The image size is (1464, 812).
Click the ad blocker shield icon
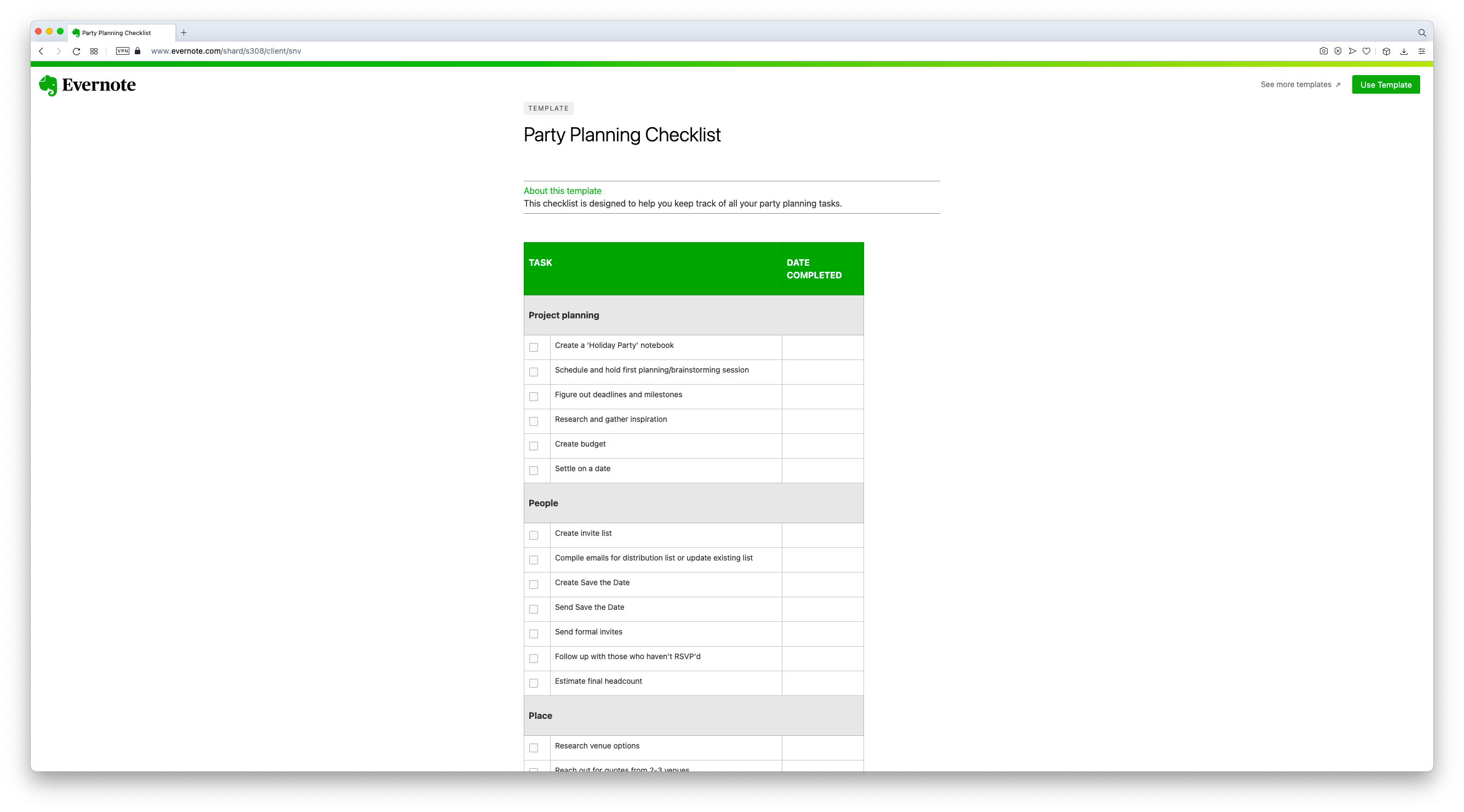point(1338,51)
